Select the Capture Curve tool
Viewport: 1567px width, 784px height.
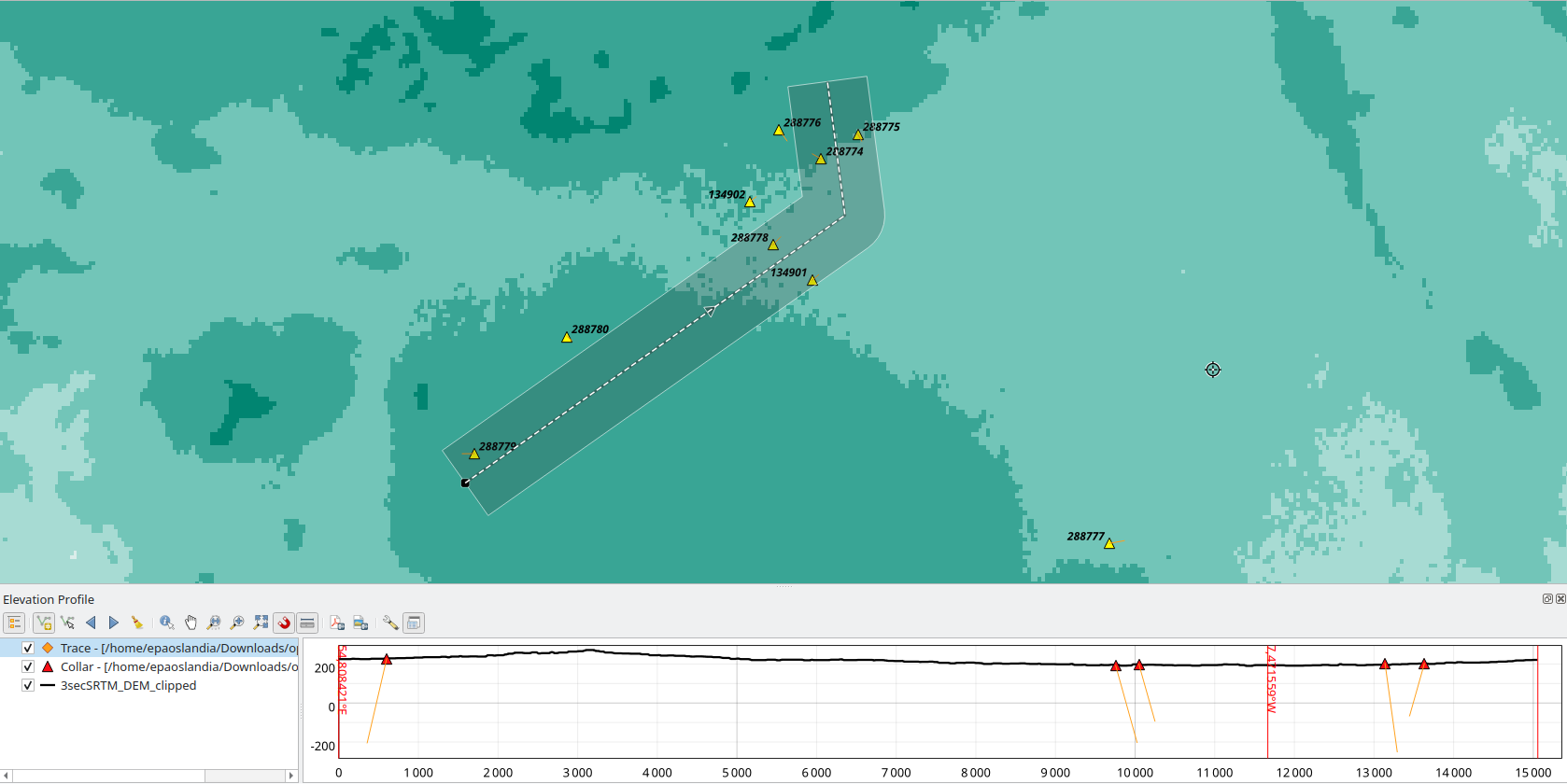point(43,623)
